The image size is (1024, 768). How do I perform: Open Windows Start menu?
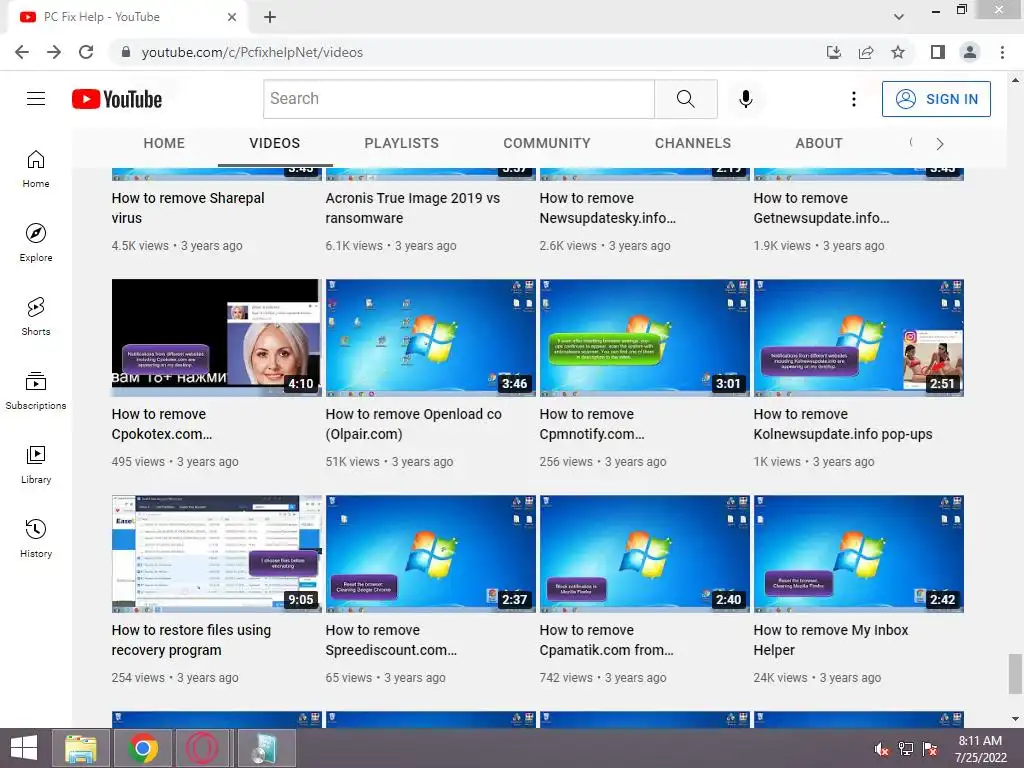(24, 748)
